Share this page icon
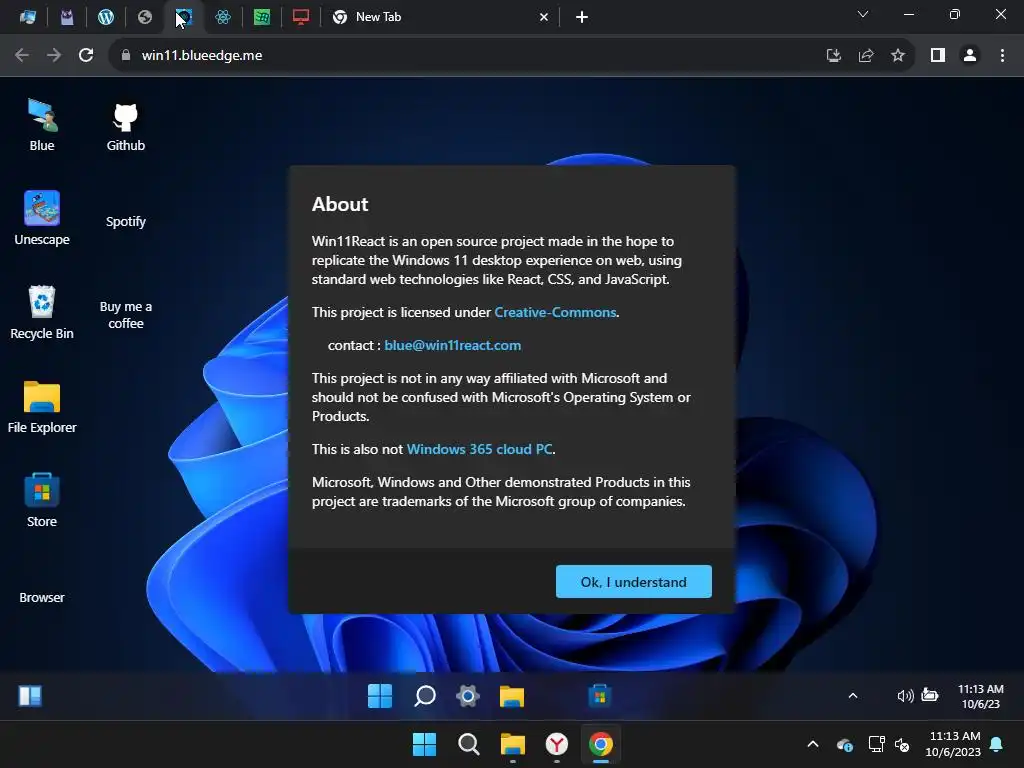The image size is (1024, 768). tap(866, 56)
